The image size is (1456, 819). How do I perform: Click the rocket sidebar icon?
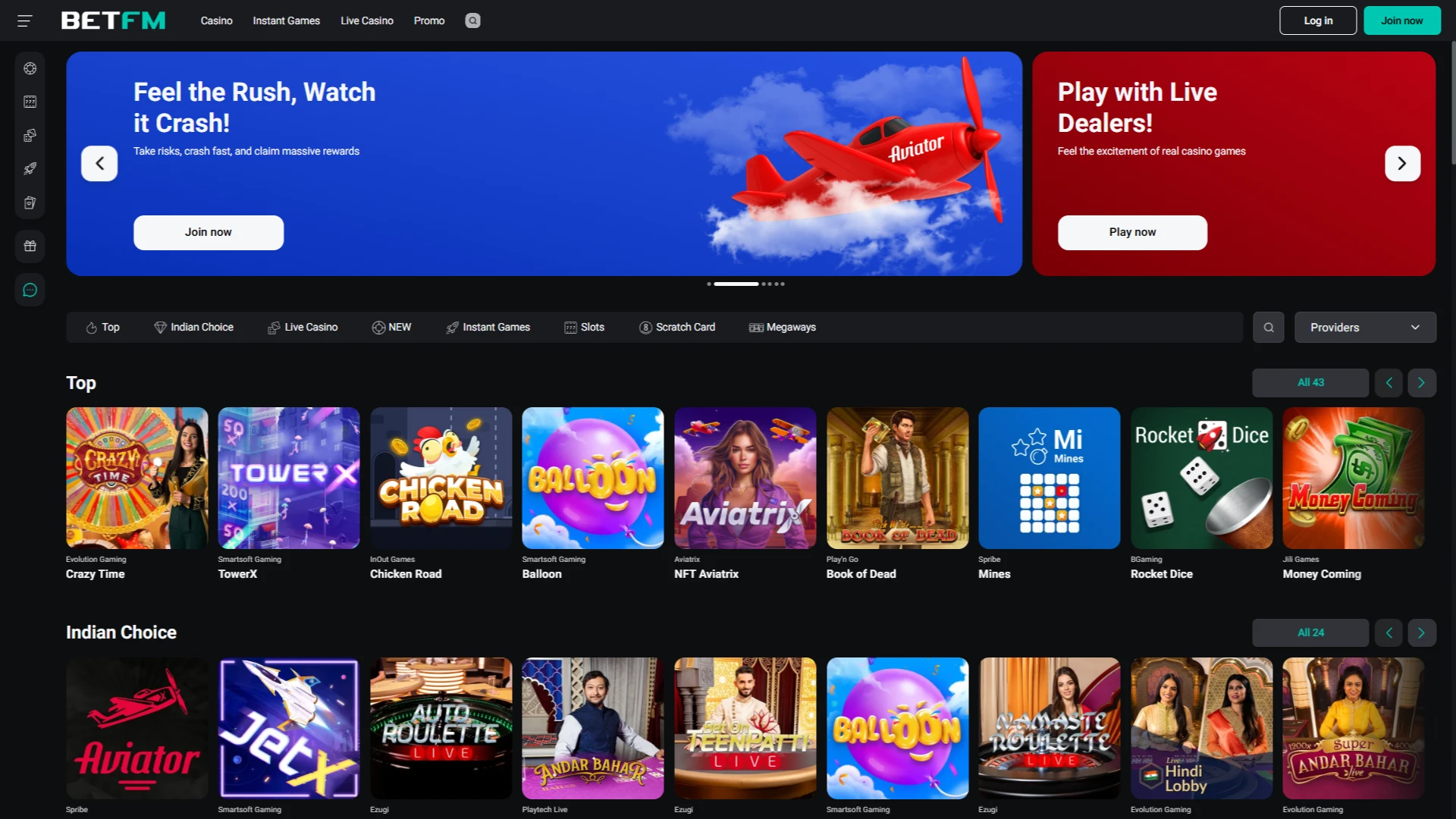point(30,168)
